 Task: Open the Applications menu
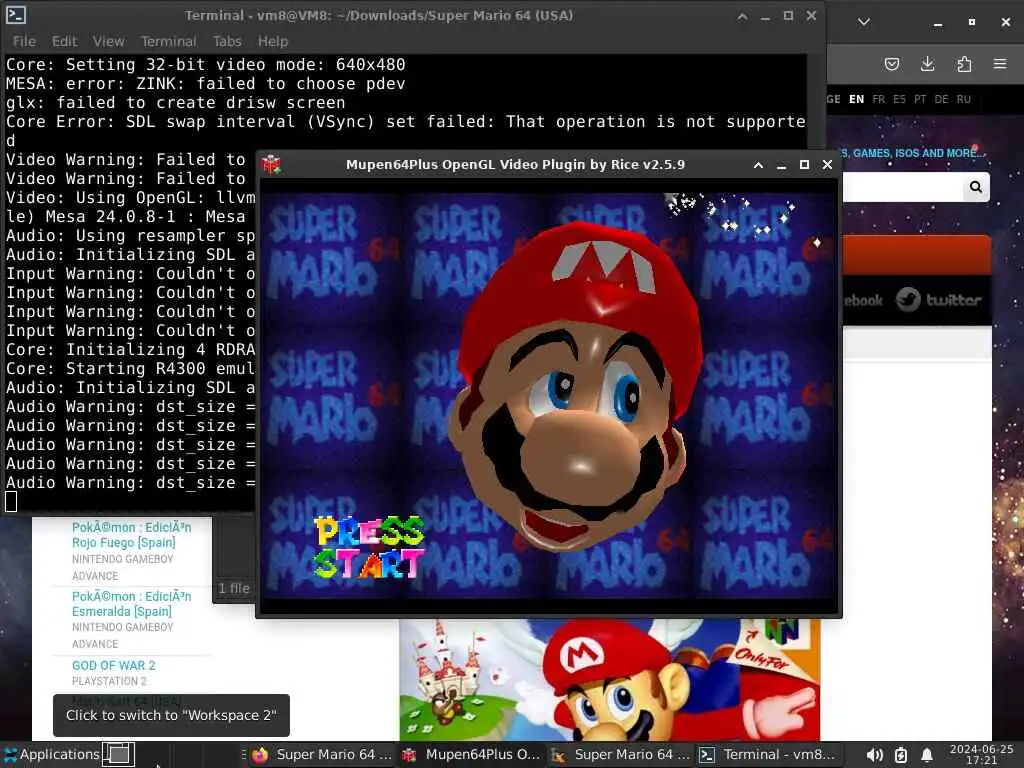pos(52,754)
